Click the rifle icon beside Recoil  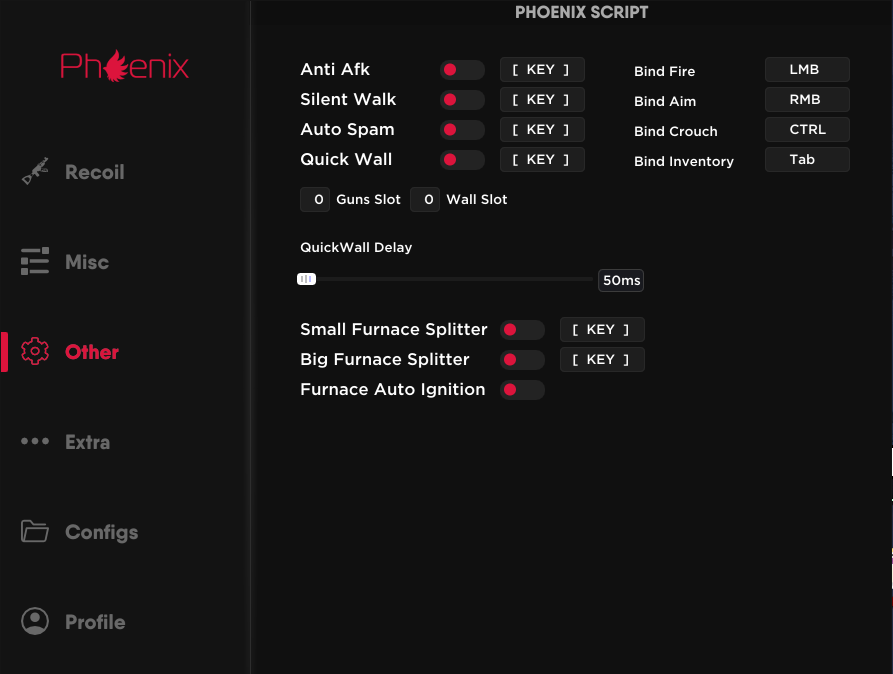coord(35,172)
